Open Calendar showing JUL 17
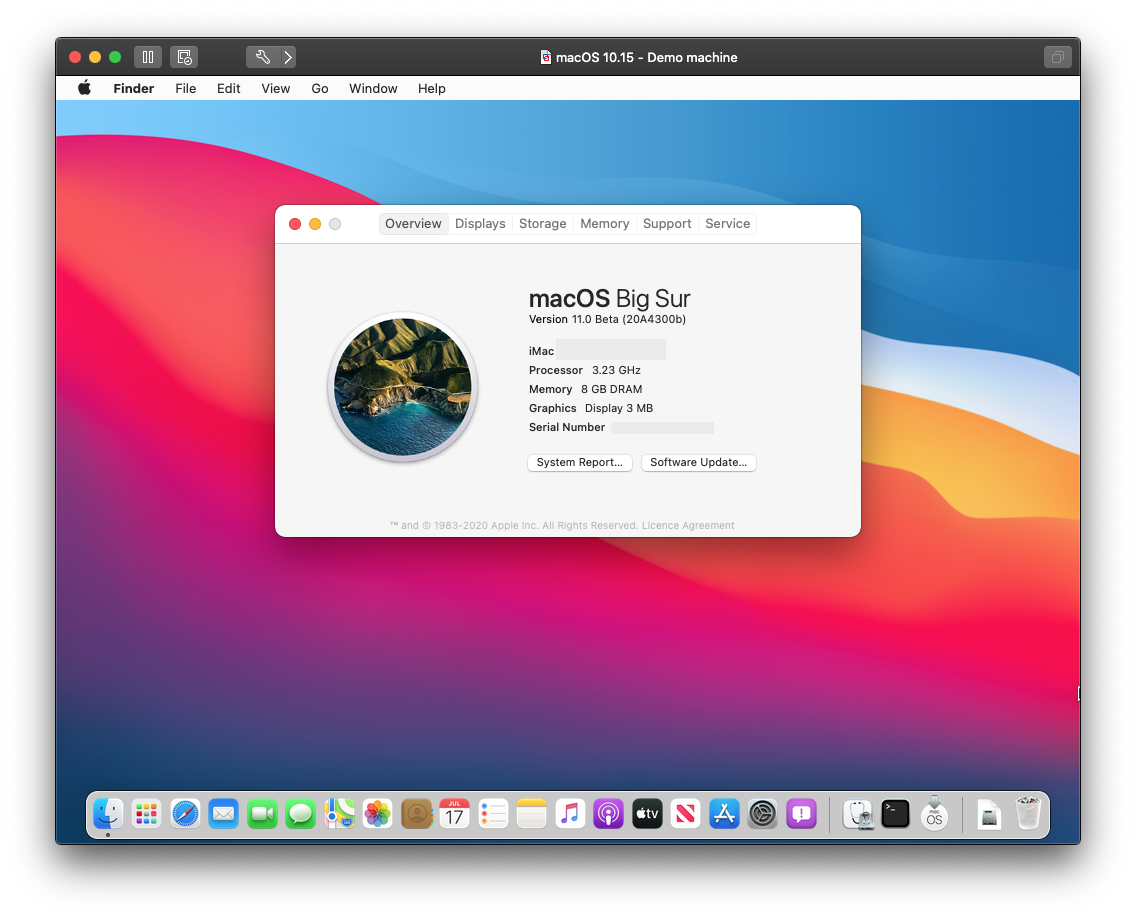This screenshot has height=918, width=1136. 454,814
